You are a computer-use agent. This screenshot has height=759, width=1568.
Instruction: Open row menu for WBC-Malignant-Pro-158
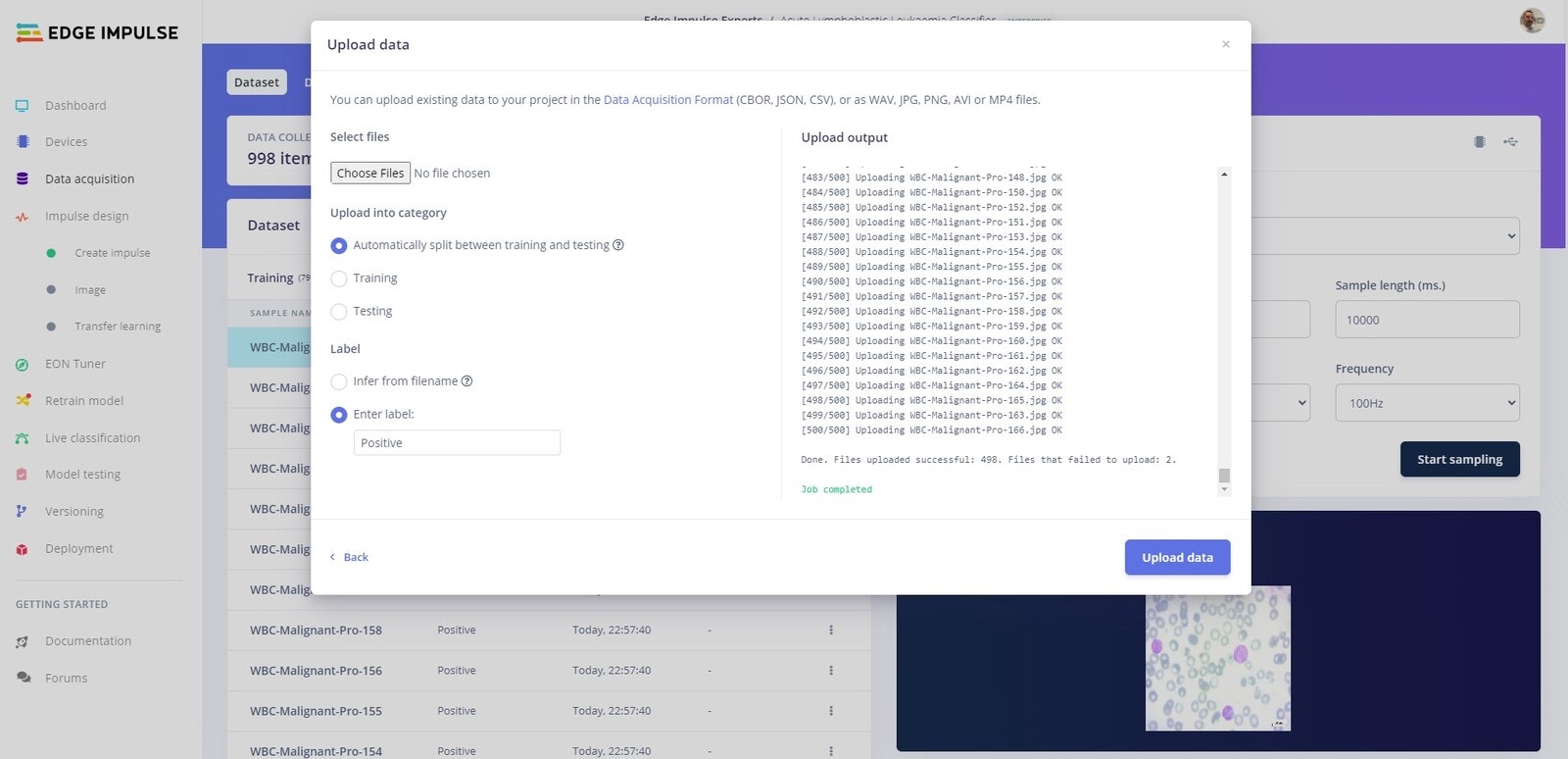[x=831, y=631]
